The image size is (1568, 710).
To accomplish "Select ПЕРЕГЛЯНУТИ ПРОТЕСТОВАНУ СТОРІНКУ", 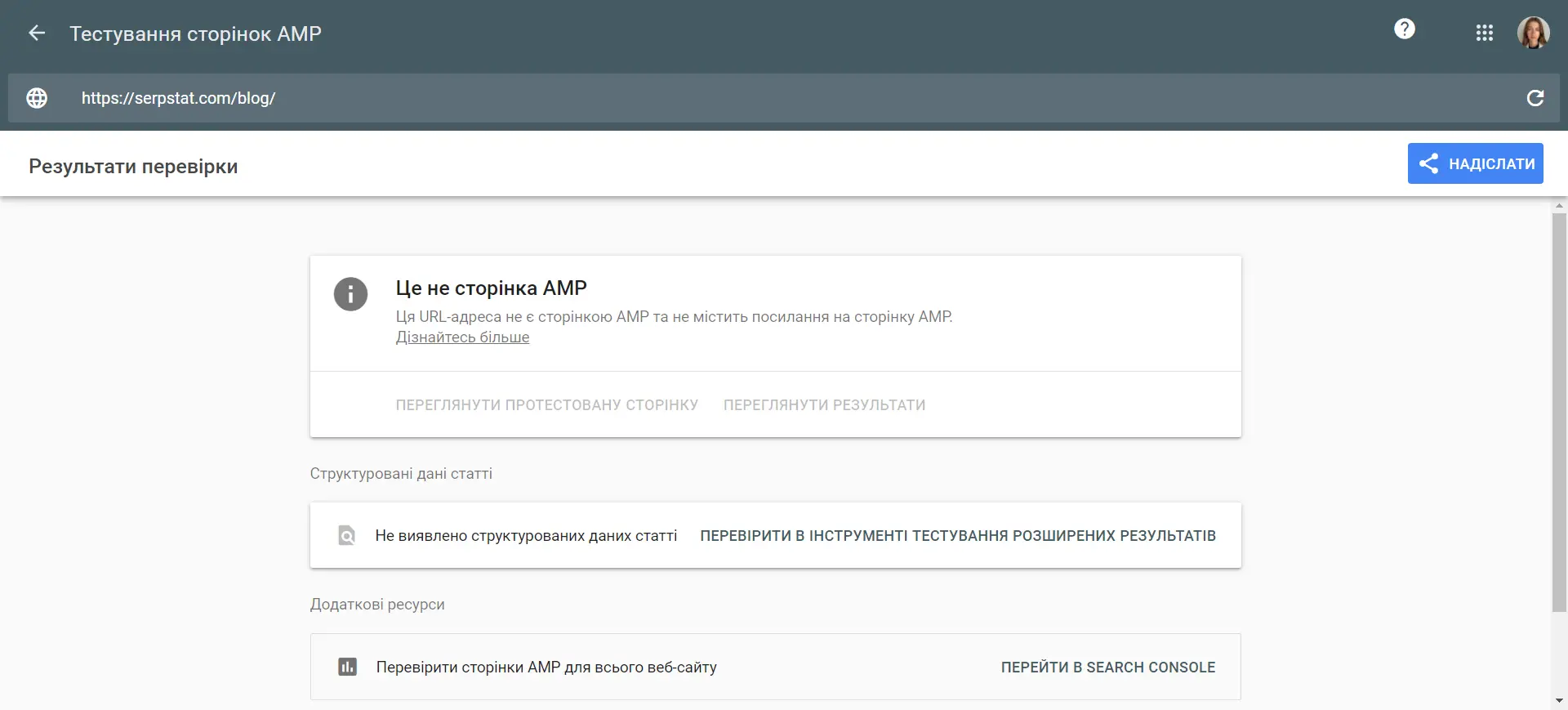I will pyautogui.click(x=546, y=405).
